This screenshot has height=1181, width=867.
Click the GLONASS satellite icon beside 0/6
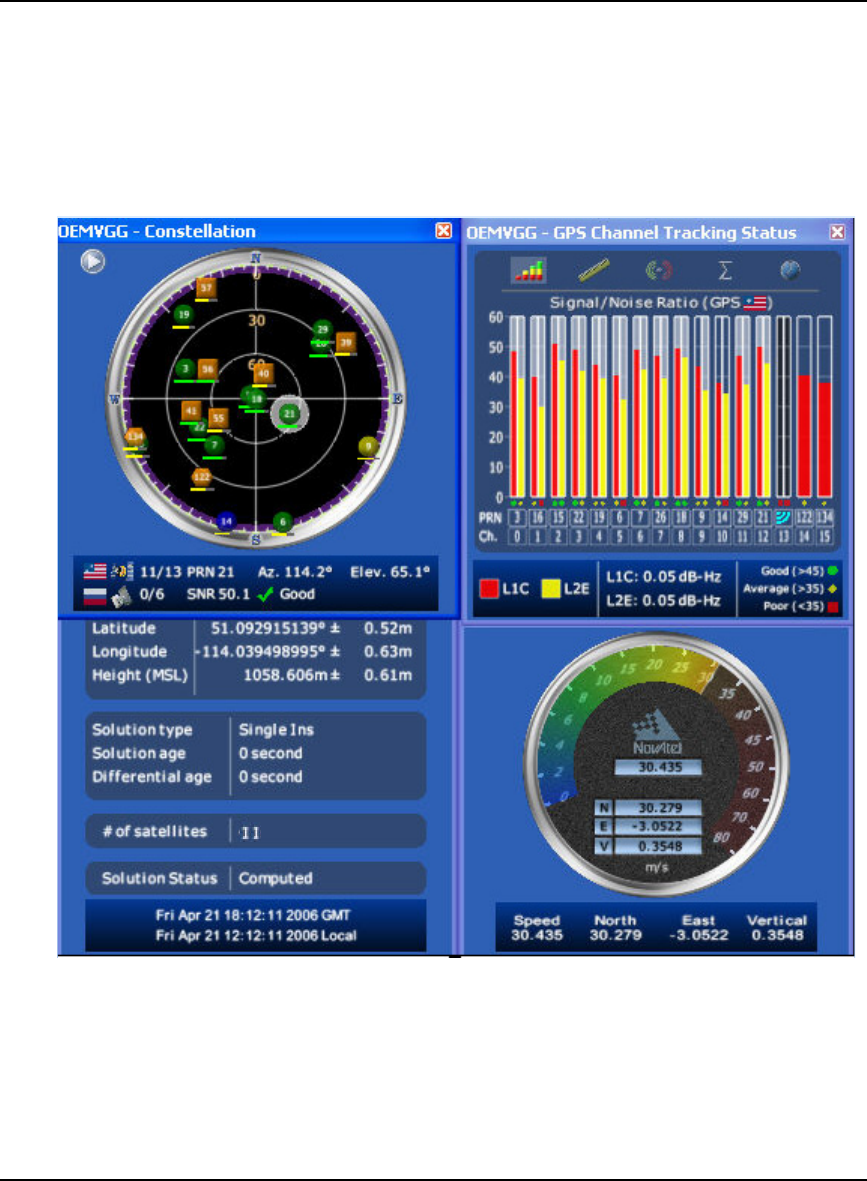(x=121, y=597)
